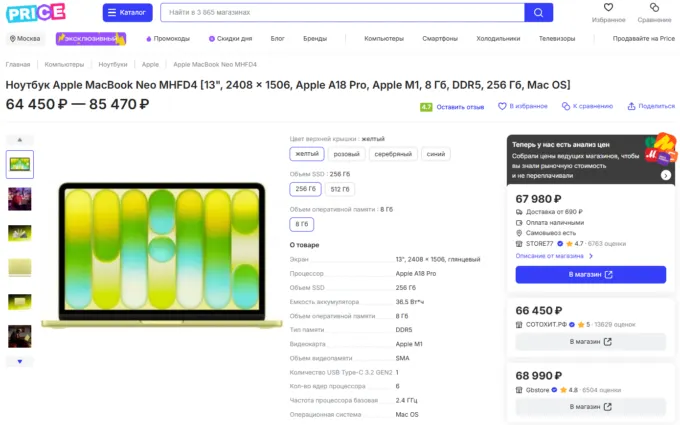680x425 pixels.
Task: Go to Apple breadcrumb
Action: 150,65
